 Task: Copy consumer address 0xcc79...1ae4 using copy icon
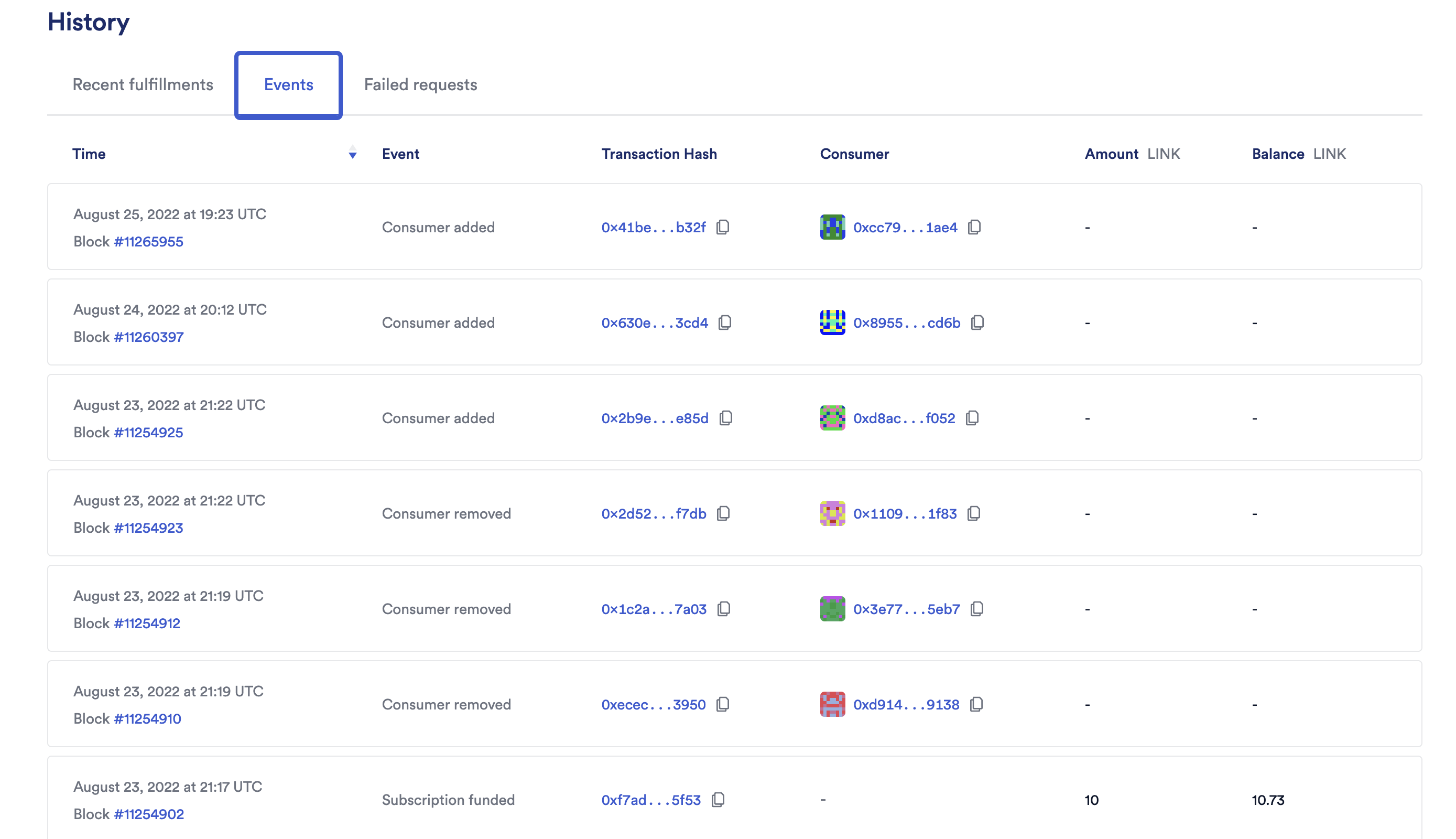click(x=975, y=227)
